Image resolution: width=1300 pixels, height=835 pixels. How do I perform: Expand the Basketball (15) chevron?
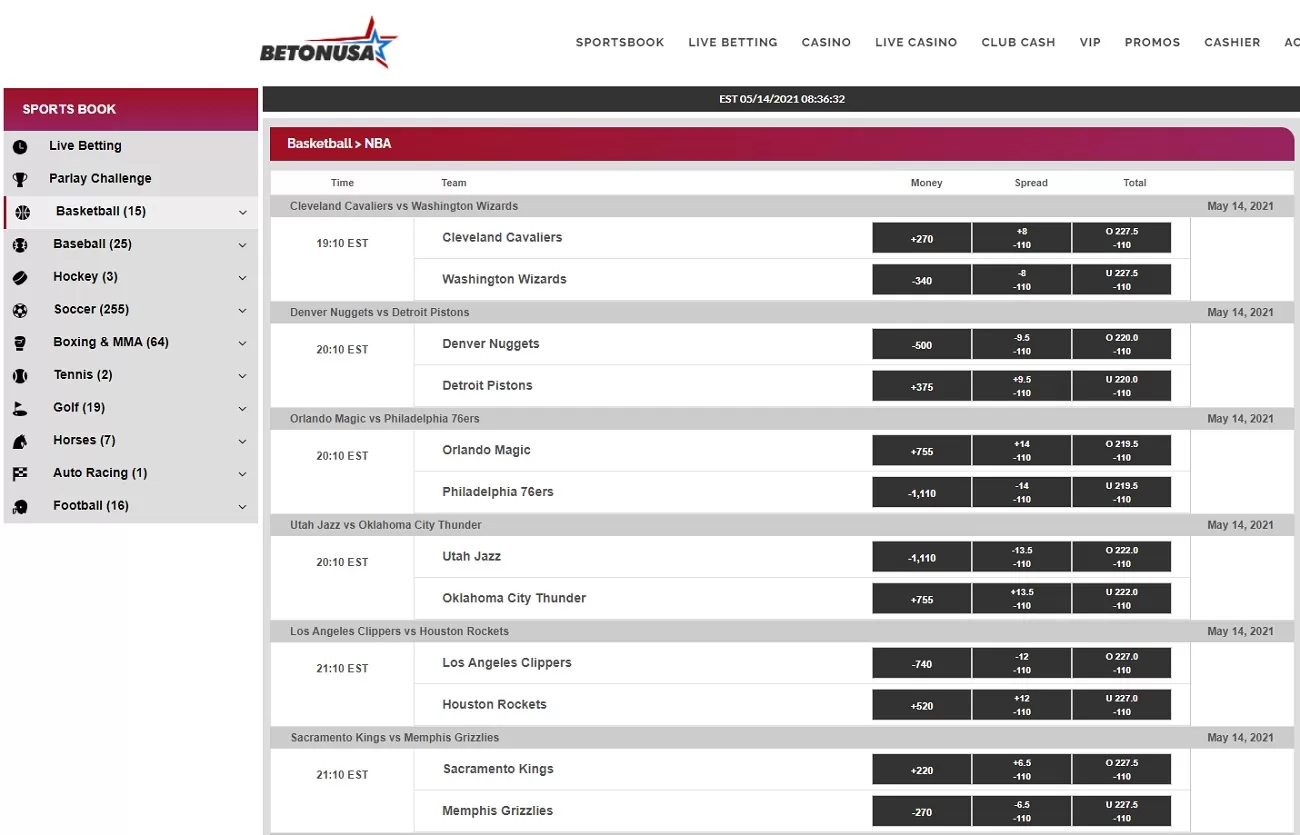coord(243,212)
